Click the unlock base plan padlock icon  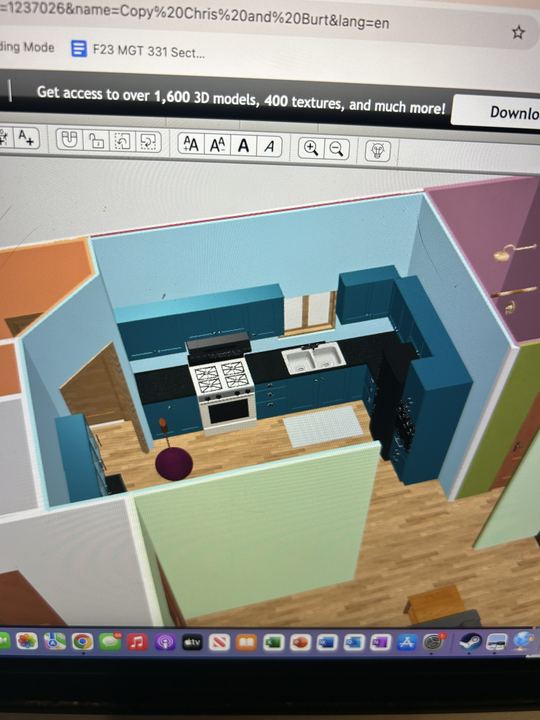96,140
